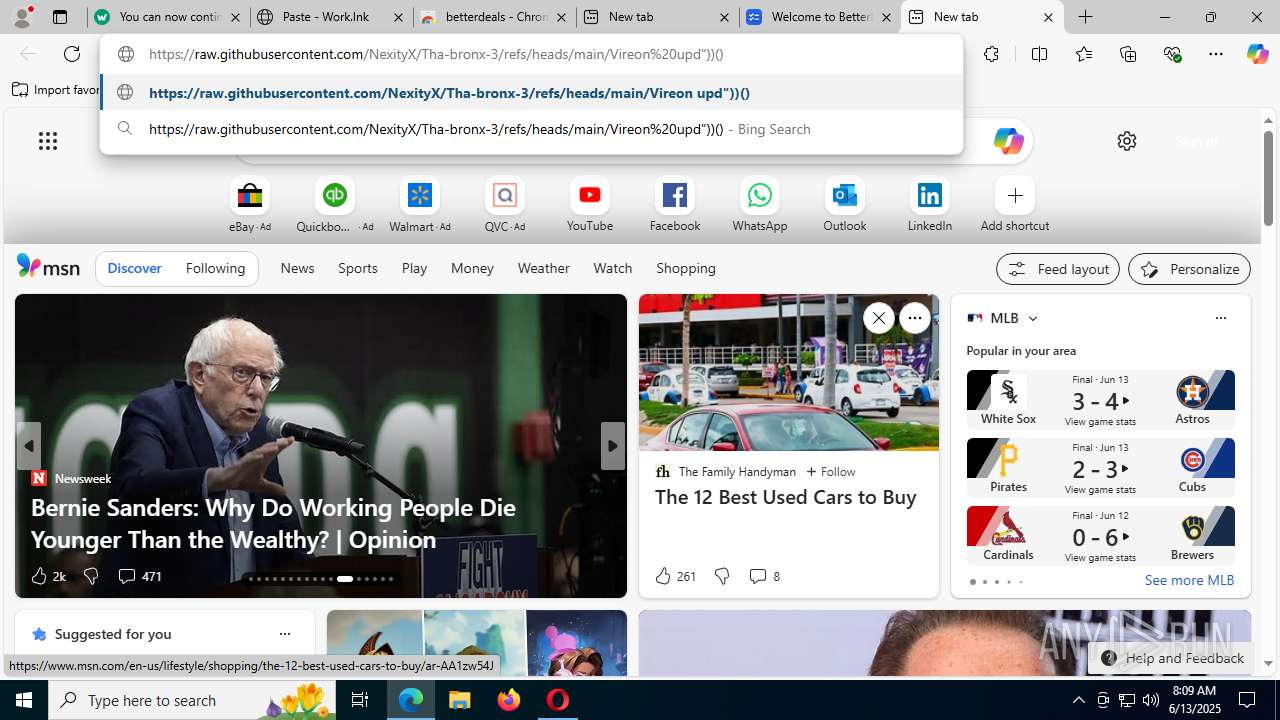Open the Collections icon
Viewport: 1280px width, 720px height.
coord(1128,54)
